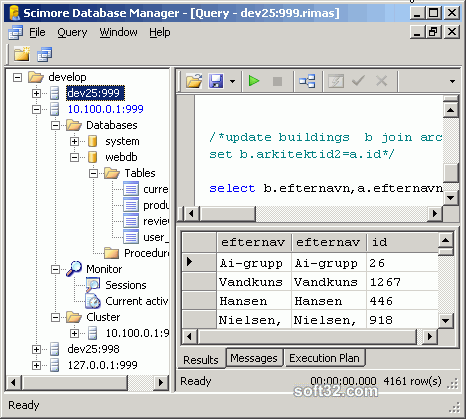Click the query editor horizontal scroll left arrow
Screen dimensions: 466x419
pyautogui.click(x=191, y=213)
